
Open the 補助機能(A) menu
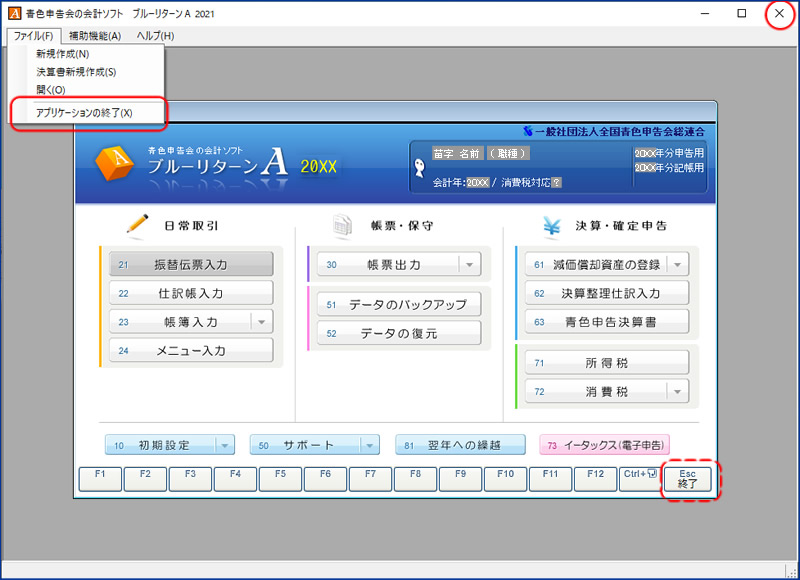tap(95, 36)
